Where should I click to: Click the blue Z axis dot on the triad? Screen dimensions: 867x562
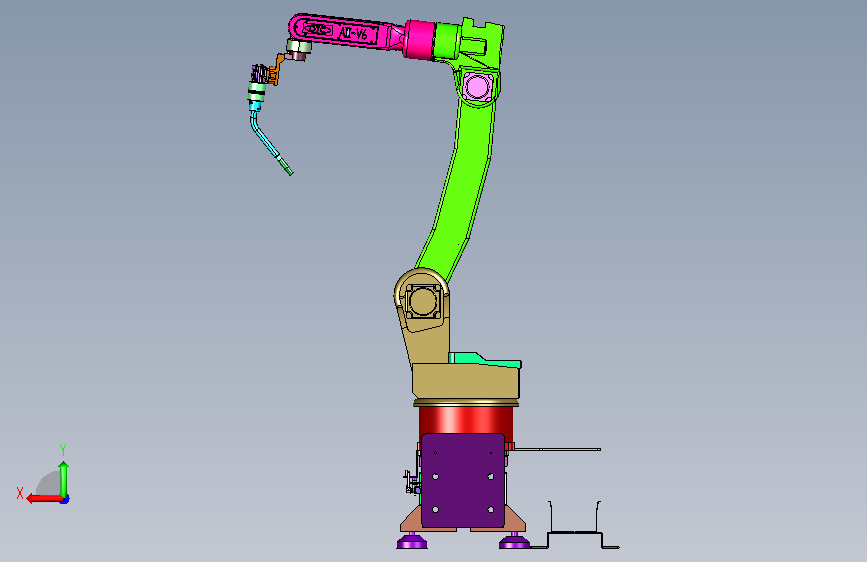(x=65, y=500)
